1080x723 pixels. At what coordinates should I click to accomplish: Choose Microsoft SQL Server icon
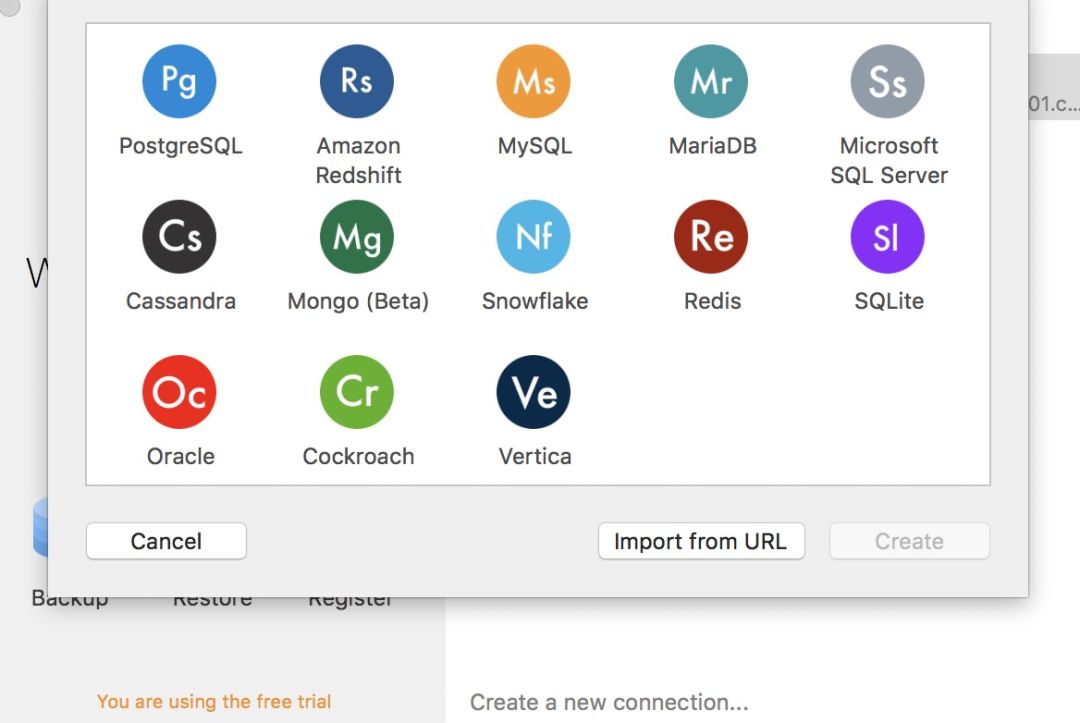click(888, 81)
